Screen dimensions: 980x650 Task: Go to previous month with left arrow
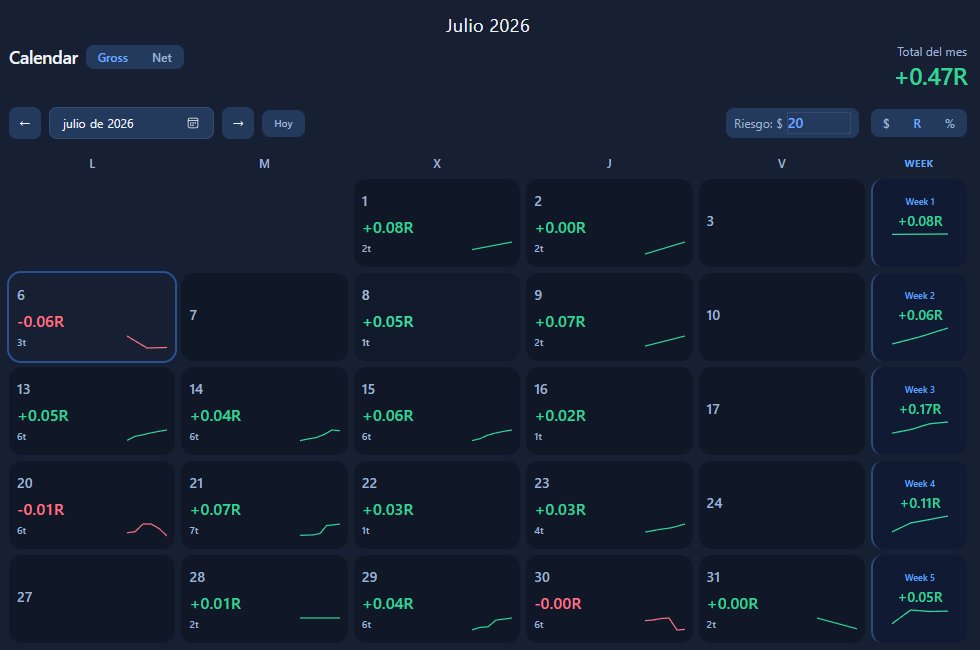coord(25,123)
